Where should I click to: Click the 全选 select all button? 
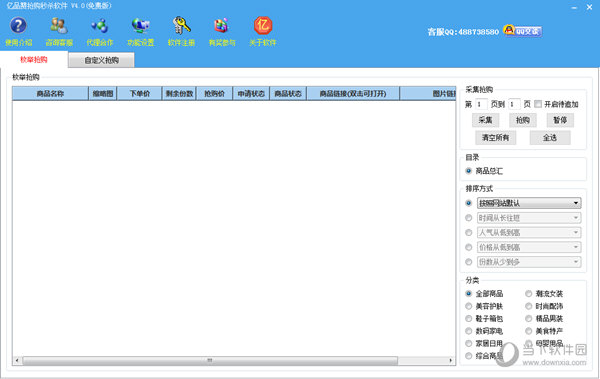[x=550, y=137]
